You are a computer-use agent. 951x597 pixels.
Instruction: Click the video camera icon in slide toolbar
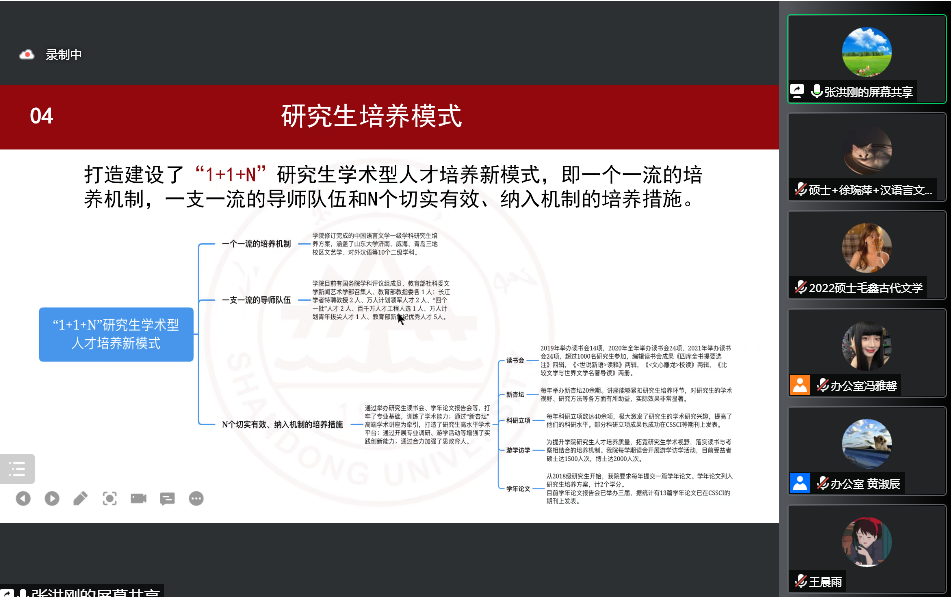pyautogui.click(x=138, y=498)
